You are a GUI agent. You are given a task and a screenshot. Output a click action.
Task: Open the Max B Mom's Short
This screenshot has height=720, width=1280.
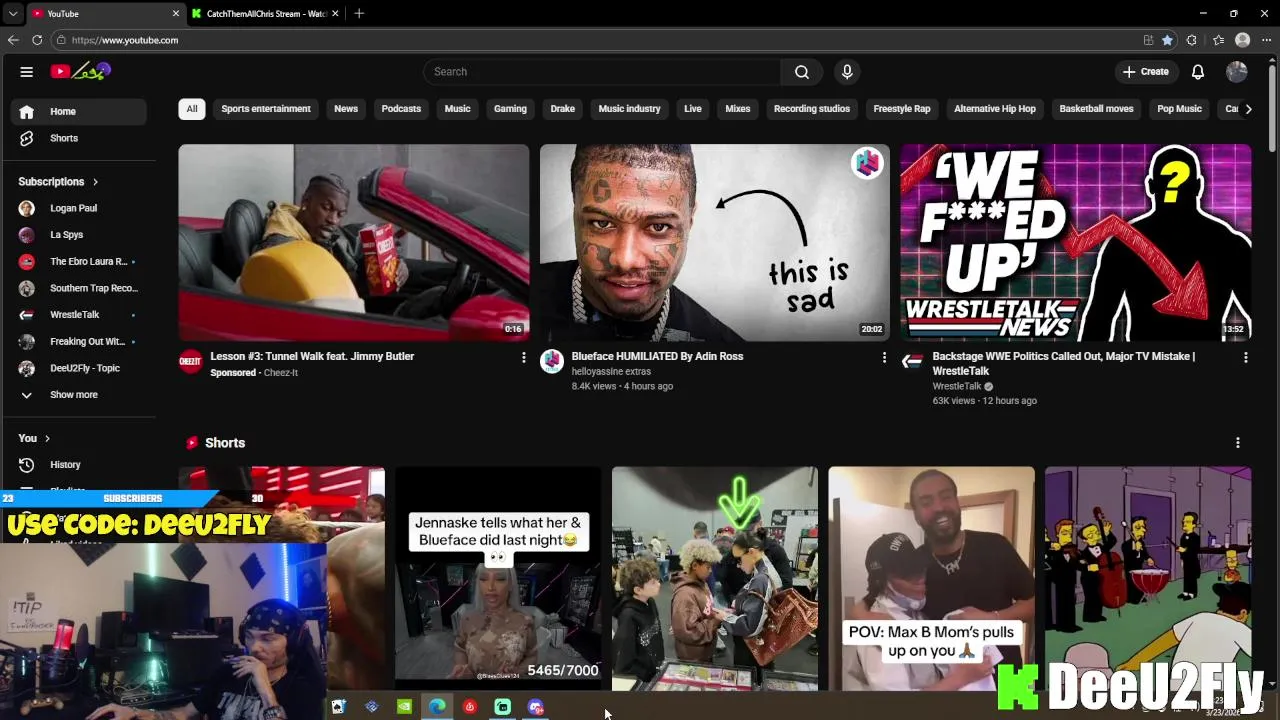(x=931, y=578)
